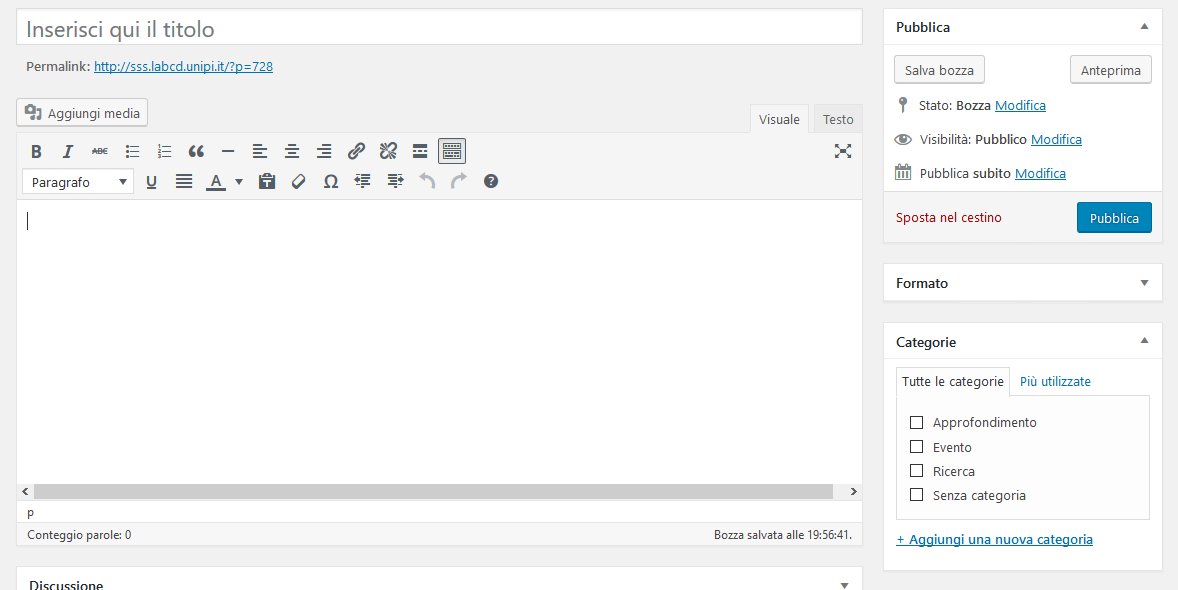Insert the Read More tag

pyautogui.click(x=420, y=151)
